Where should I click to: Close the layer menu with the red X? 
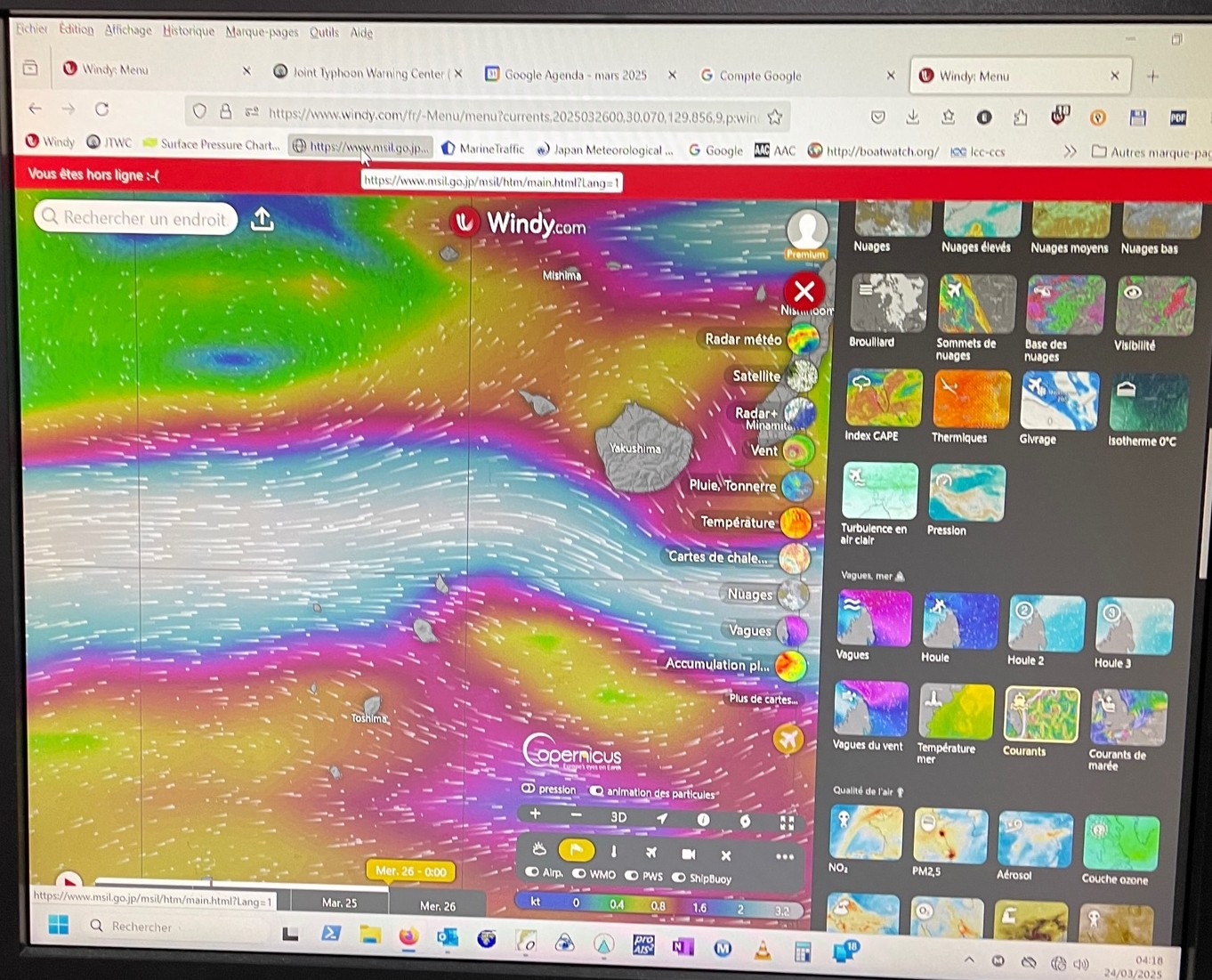coord(804,291)
